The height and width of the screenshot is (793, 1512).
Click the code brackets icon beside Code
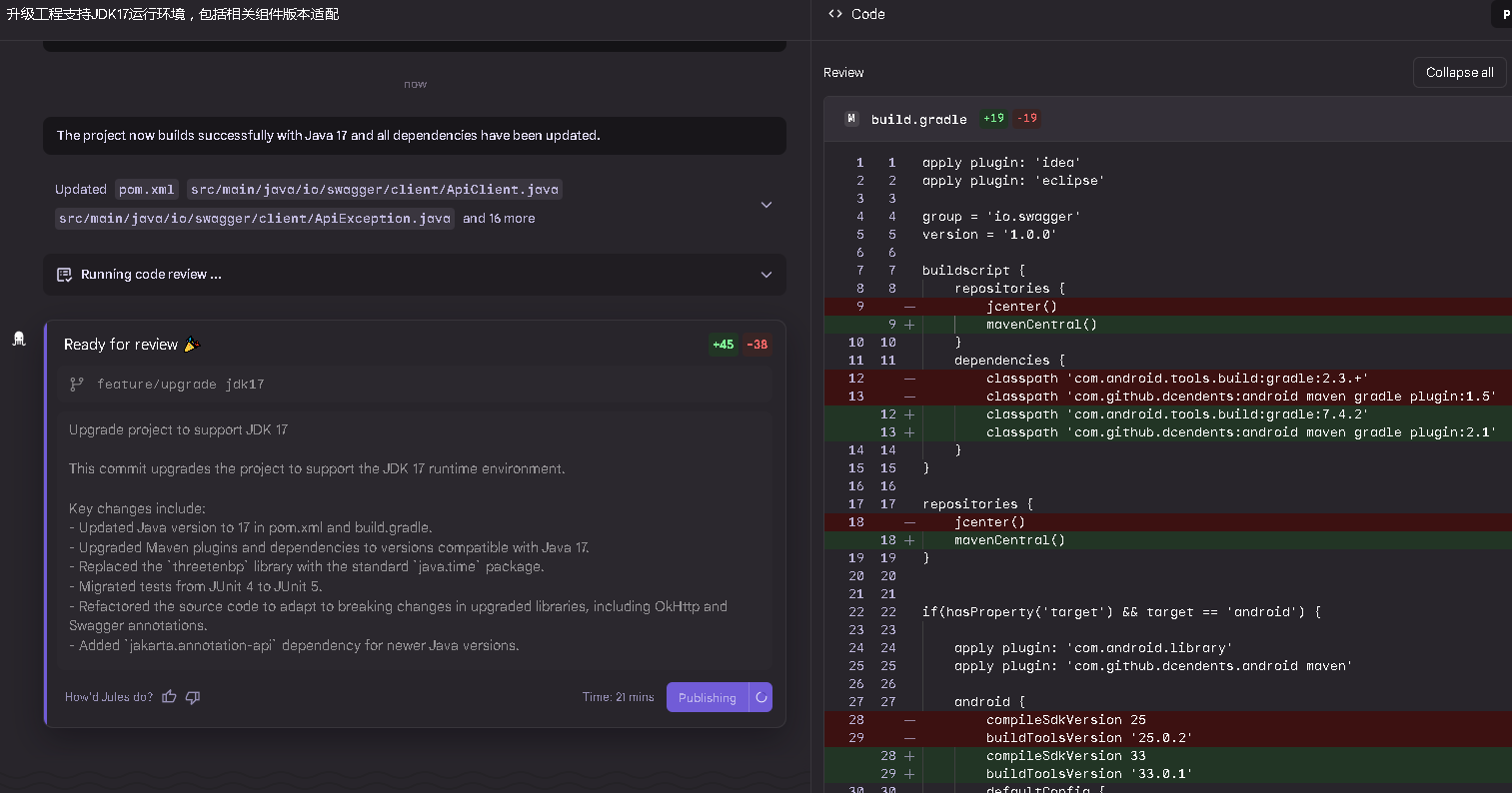coord(835,14)
